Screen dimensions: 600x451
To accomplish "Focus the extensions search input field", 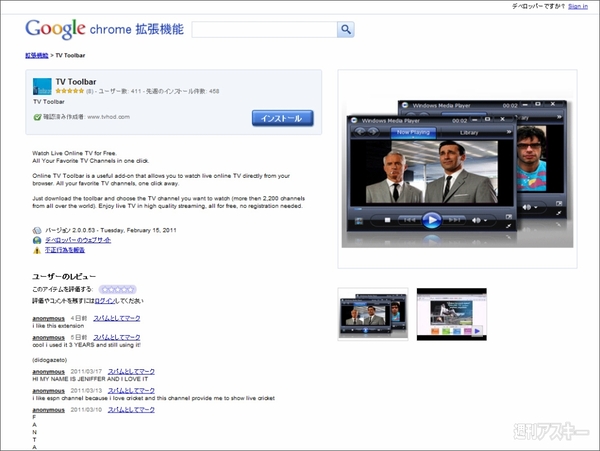I will tap(264, 29).
